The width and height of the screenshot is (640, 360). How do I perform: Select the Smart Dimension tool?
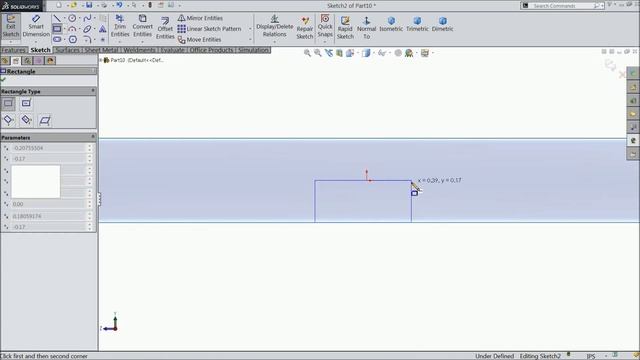pos(36,26)
